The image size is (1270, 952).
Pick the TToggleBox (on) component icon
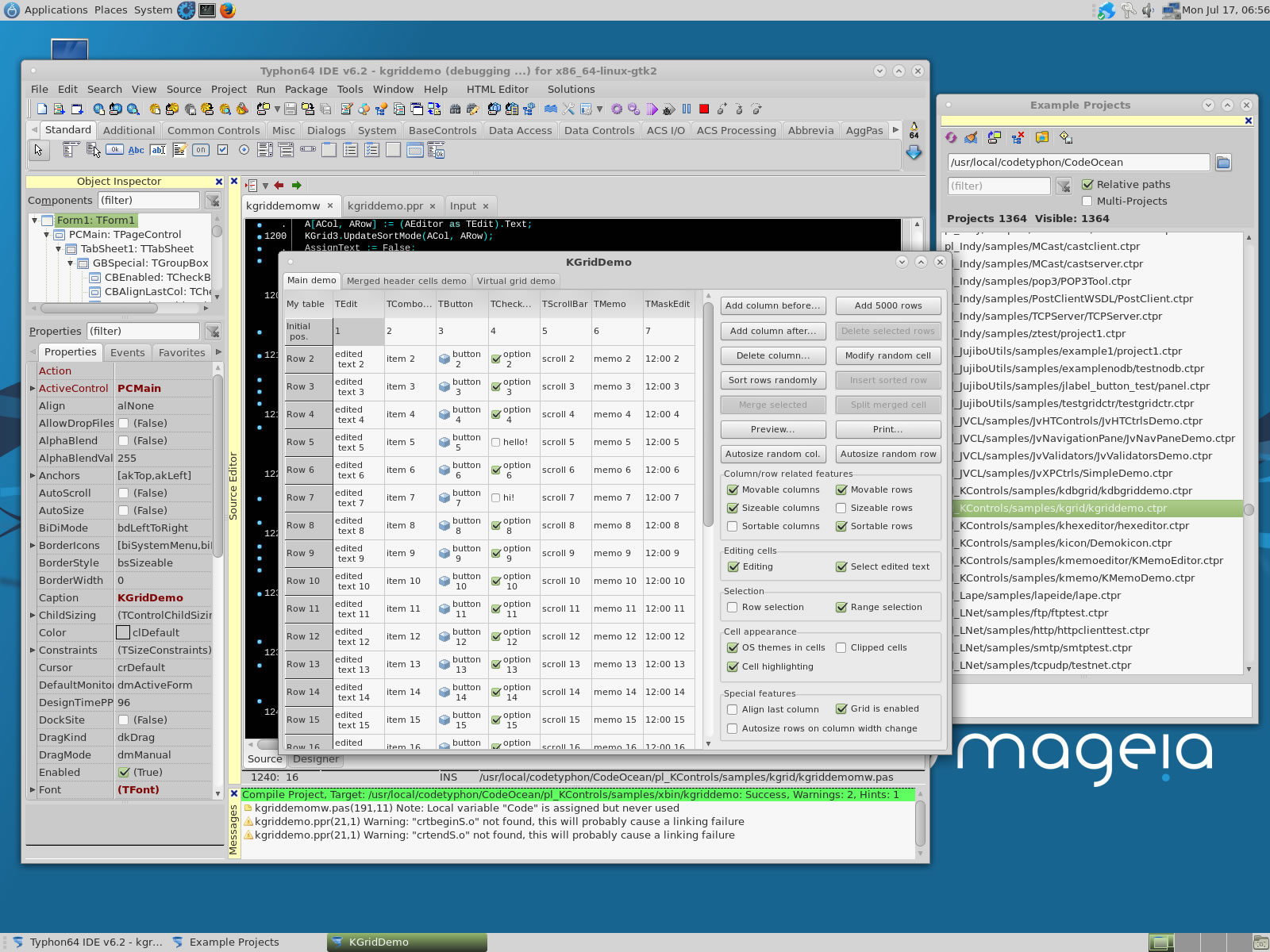click(201, 150)
